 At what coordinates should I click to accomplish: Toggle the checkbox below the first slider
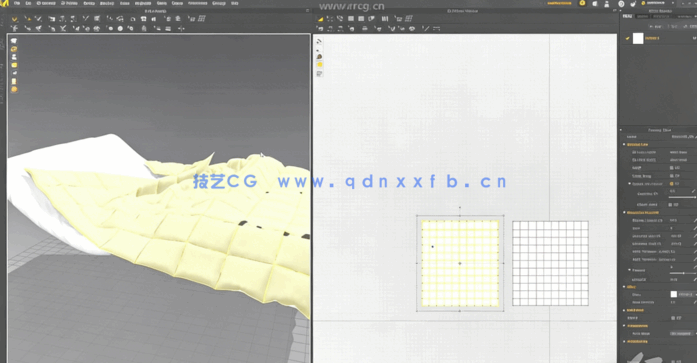click(x=671, y=204)
